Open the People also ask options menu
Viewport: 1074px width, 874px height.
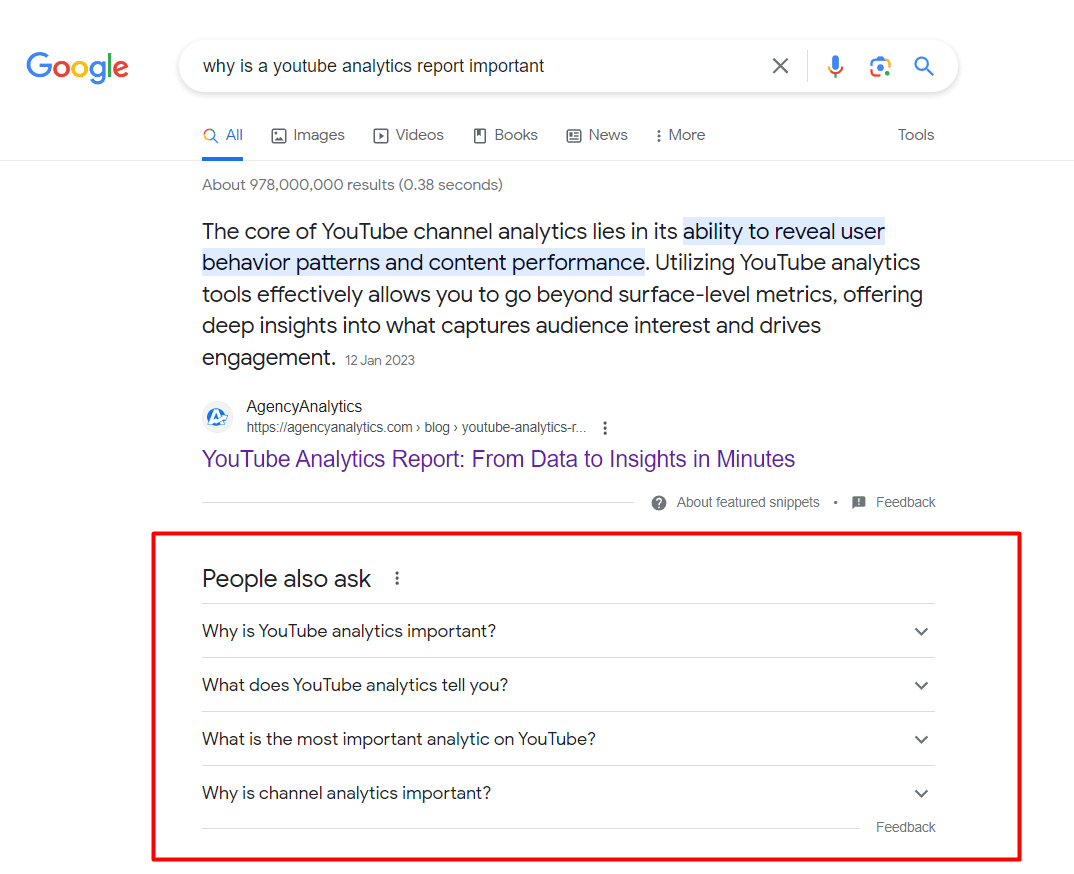pyautogui.click(x=397, y=578)
